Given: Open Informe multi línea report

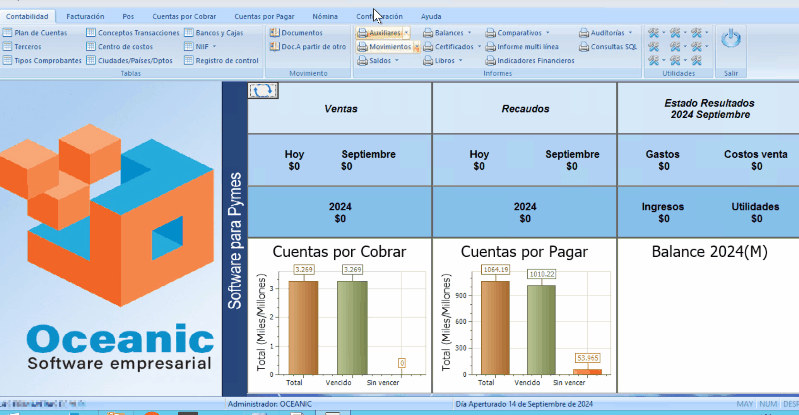Looking at the screenshot, I should (x=522, y=46).
